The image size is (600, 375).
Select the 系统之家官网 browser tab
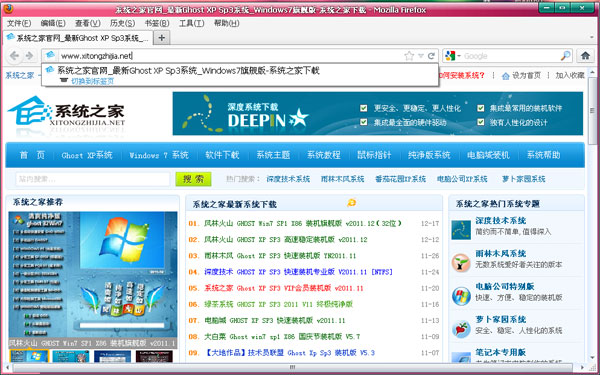click(x=78, y=38)
